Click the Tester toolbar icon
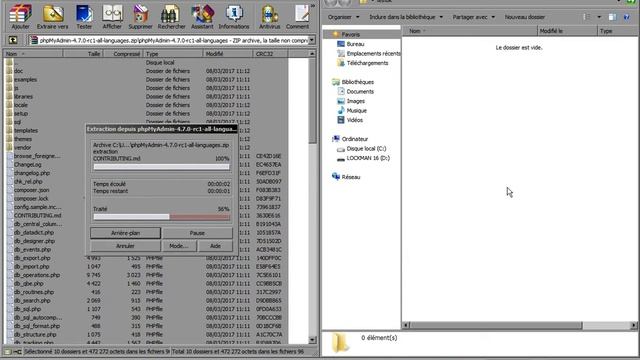640x360 pixels. click(84, 17)
